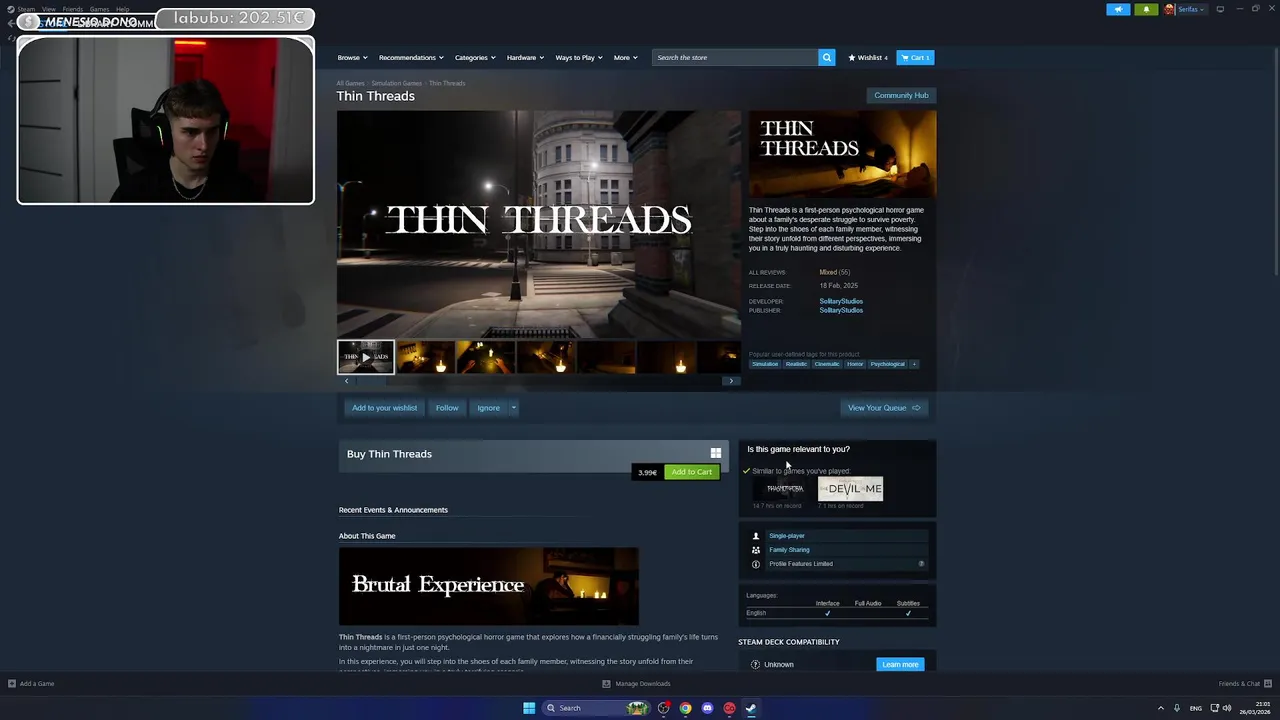1280x720 pixels.
Task: Ignore this game
Action: [x=488, y=407]
